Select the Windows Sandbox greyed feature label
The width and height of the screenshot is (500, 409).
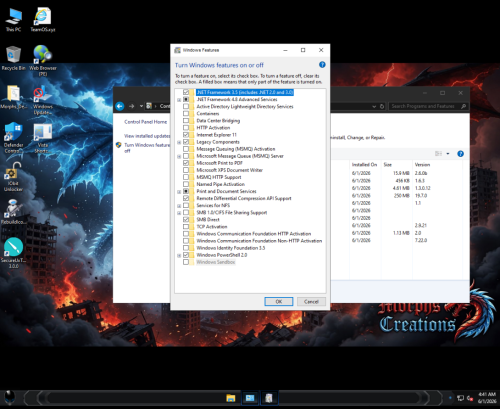216,262
